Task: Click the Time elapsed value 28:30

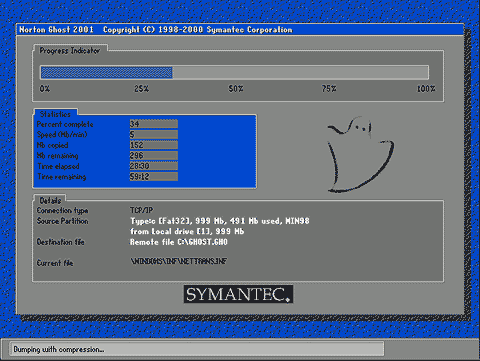Action: tap(154, 166)
